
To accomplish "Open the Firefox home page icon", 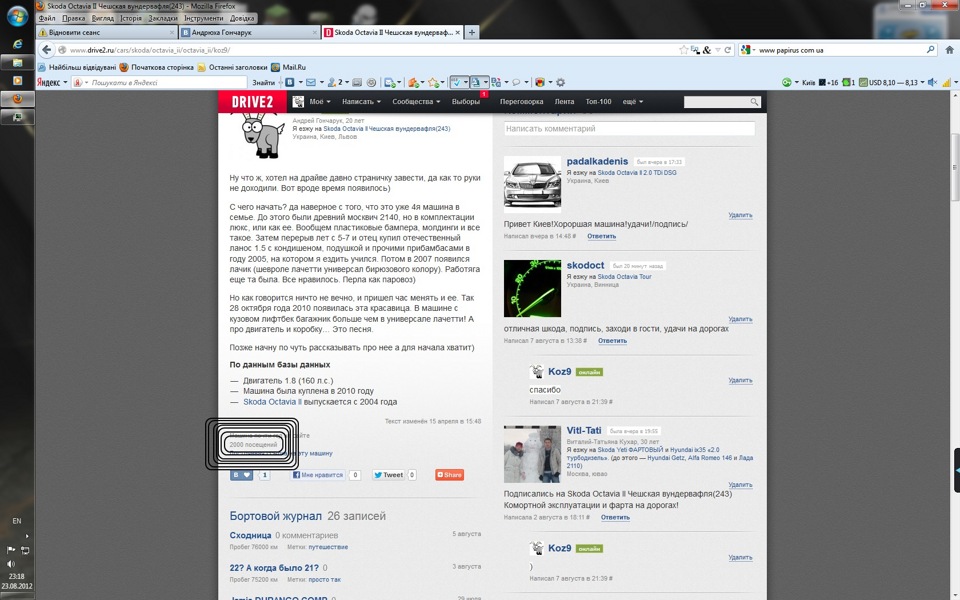I will (x=949, y=50).
